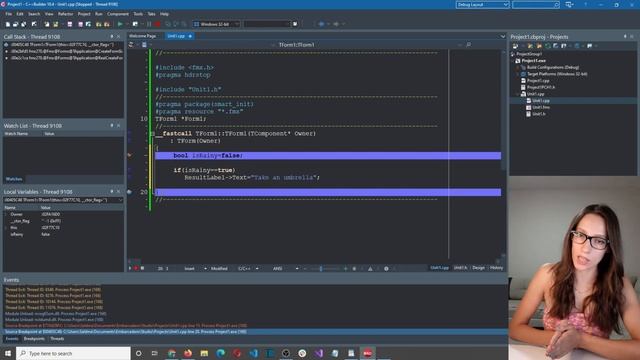Switch to the Unit1.h tab at editor bottom

point(460,268)
